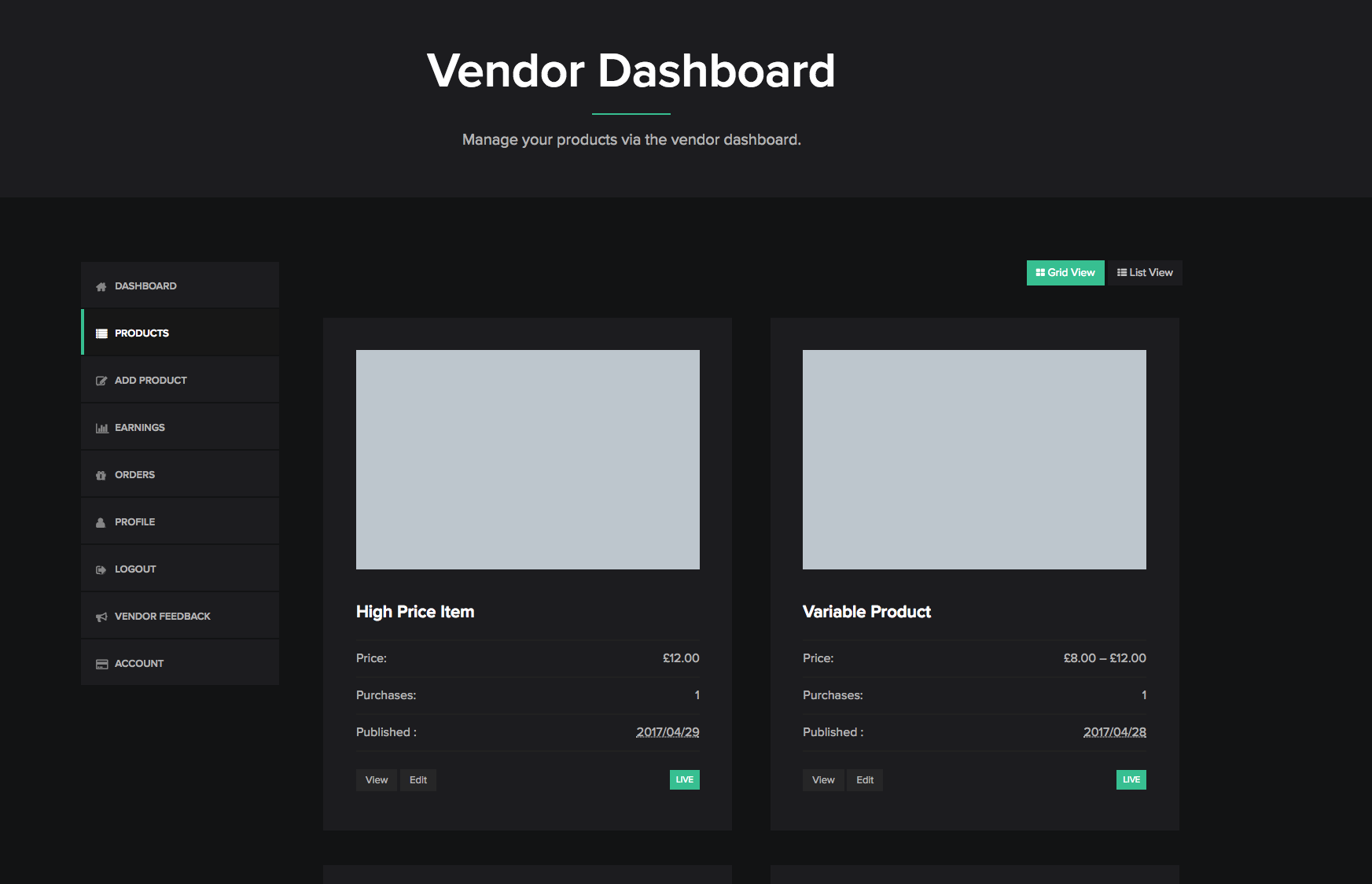Click the Earnings bar chart icon
Screen dimensions: 1372x884
pos(101,428)
